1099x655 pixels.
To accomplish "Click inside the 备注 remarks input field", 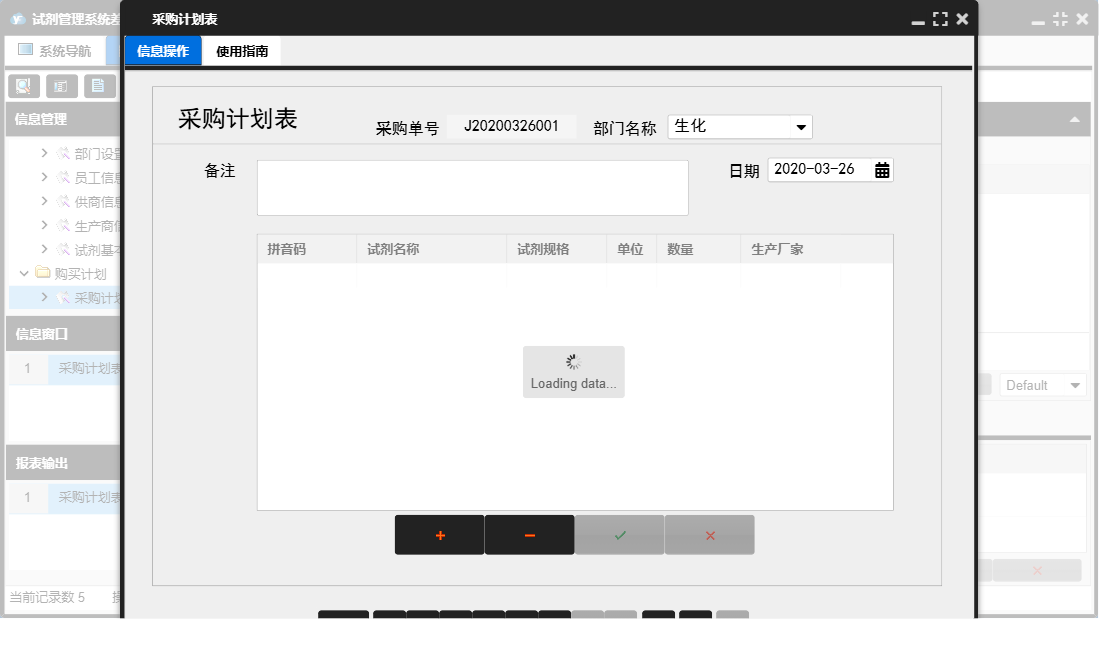I will tap(472, 187).
